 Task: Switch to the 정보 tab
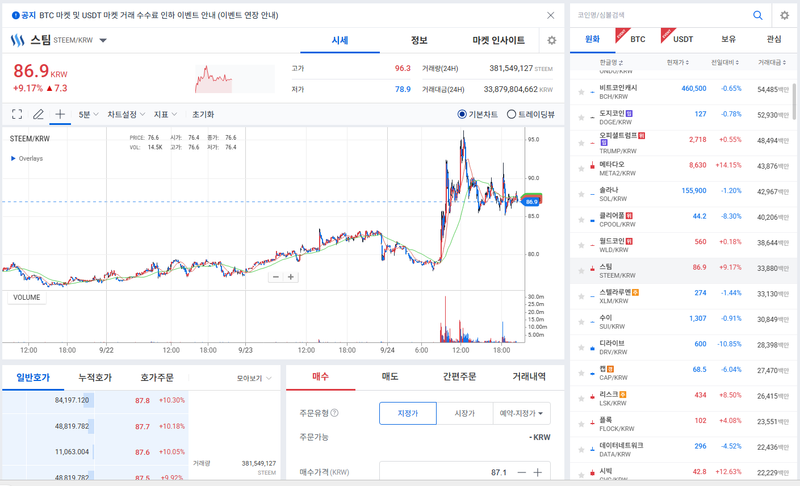419,40
